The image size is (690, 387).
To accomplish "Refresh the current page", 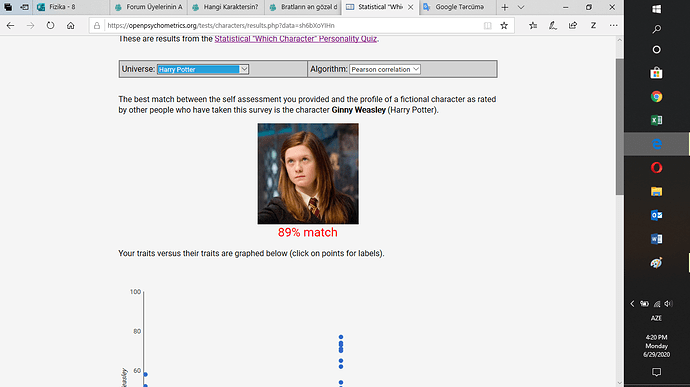I will (51, 26).
